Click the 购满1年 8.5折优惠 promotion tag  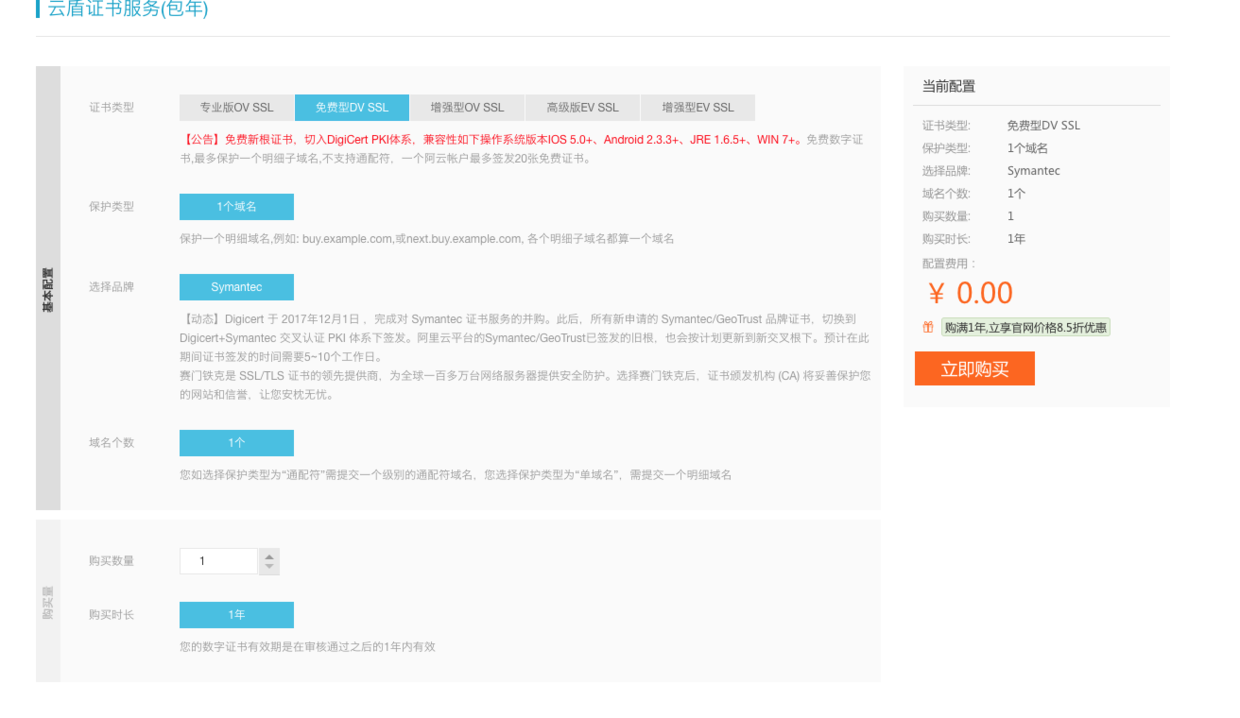[1026, 327]
